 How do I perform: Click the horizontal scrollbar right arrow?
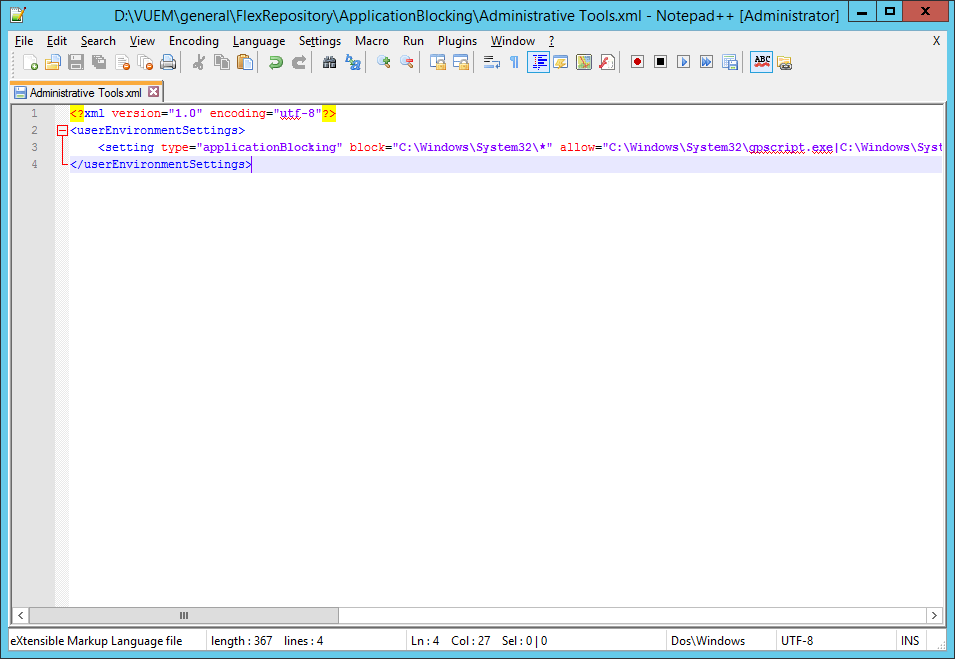pos(934,615)
